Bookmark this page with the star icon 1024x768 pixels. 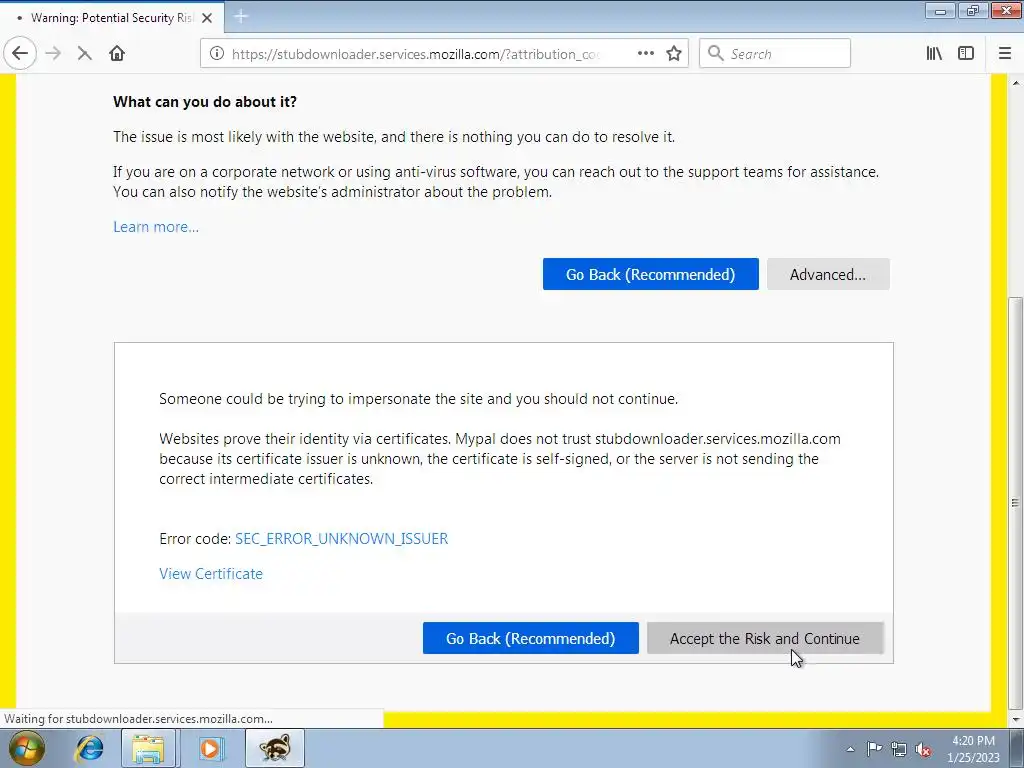[674, 54]
